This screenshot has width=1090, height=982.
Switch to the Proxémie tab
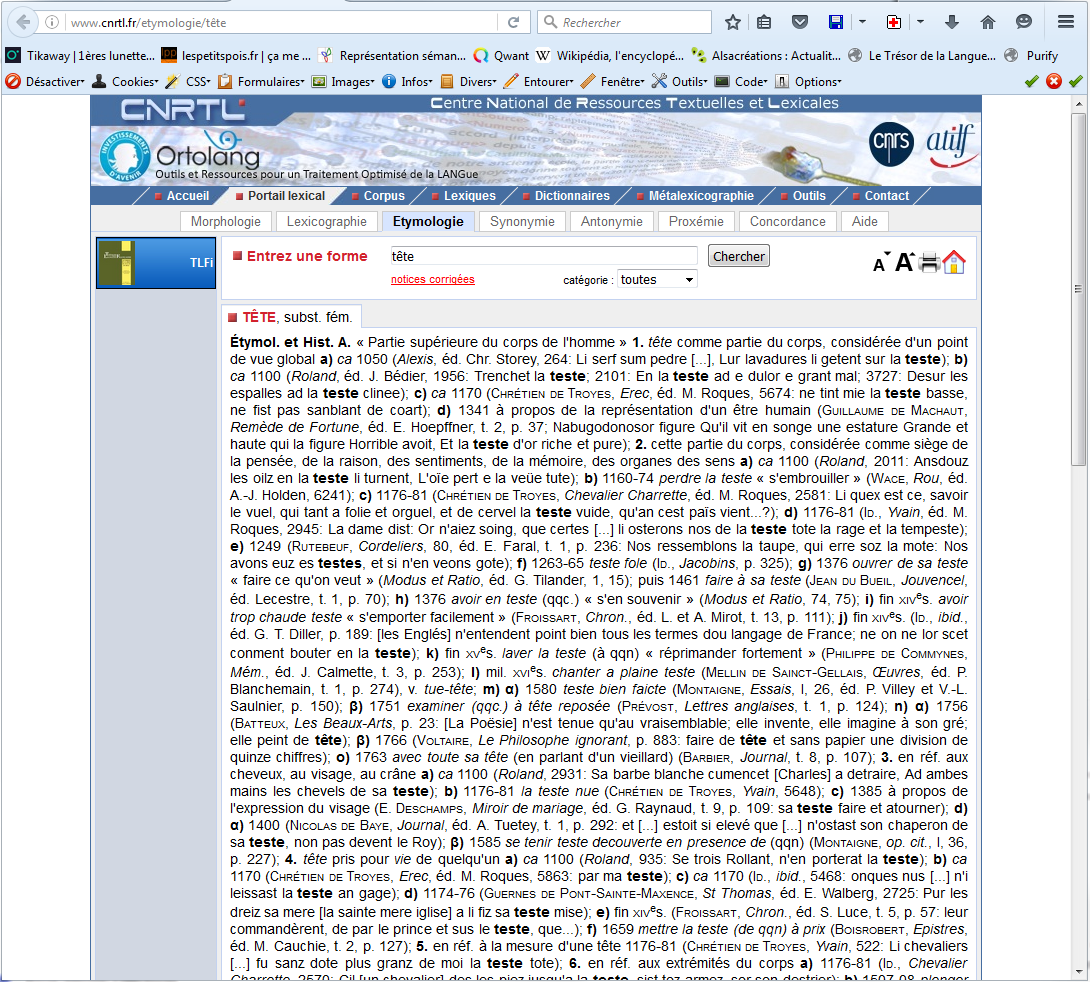pyautogui.click(x=696, y=222)
